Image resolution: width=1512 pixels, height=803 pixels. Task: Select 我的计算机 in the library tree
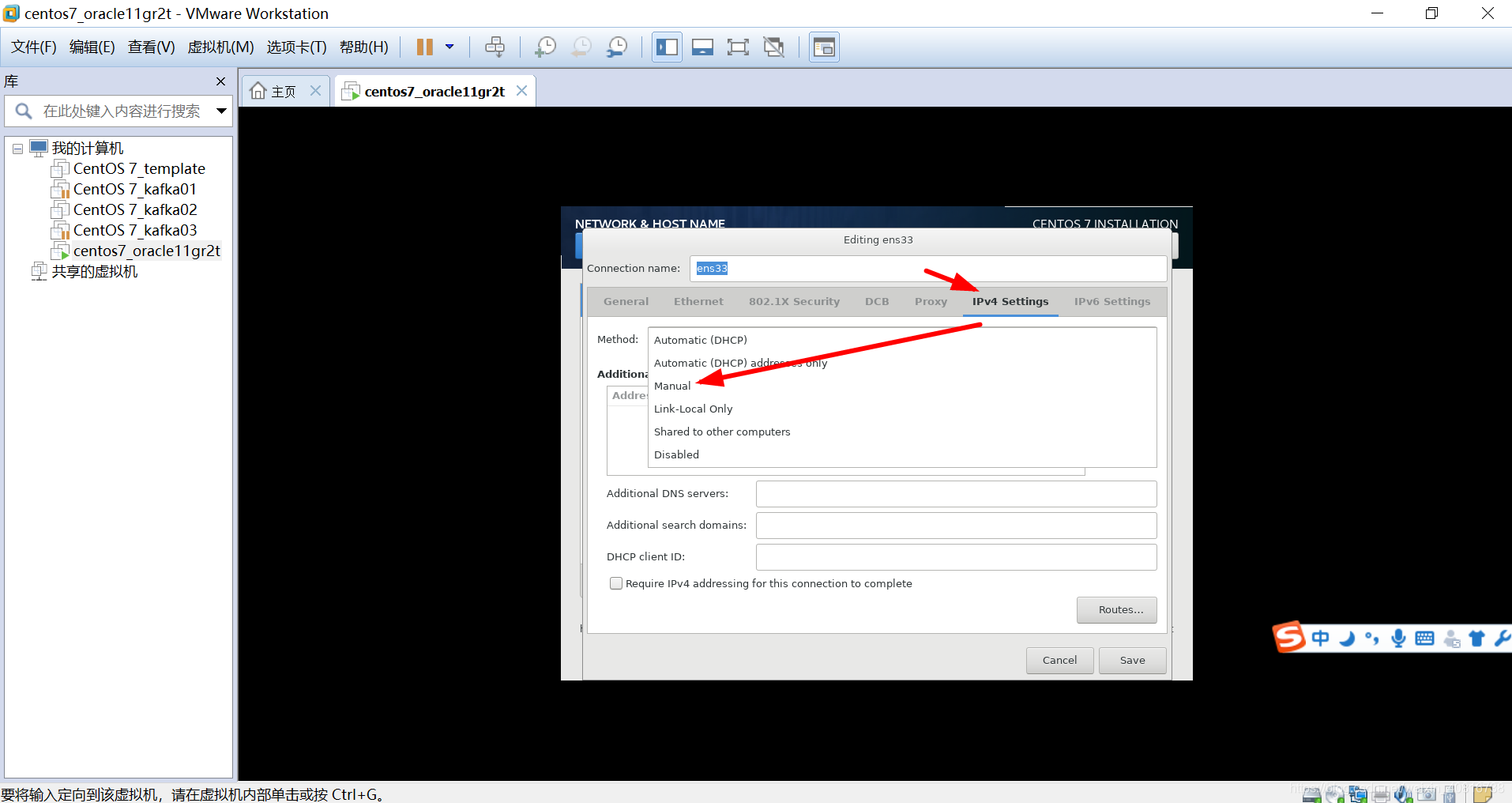point(88,149)
